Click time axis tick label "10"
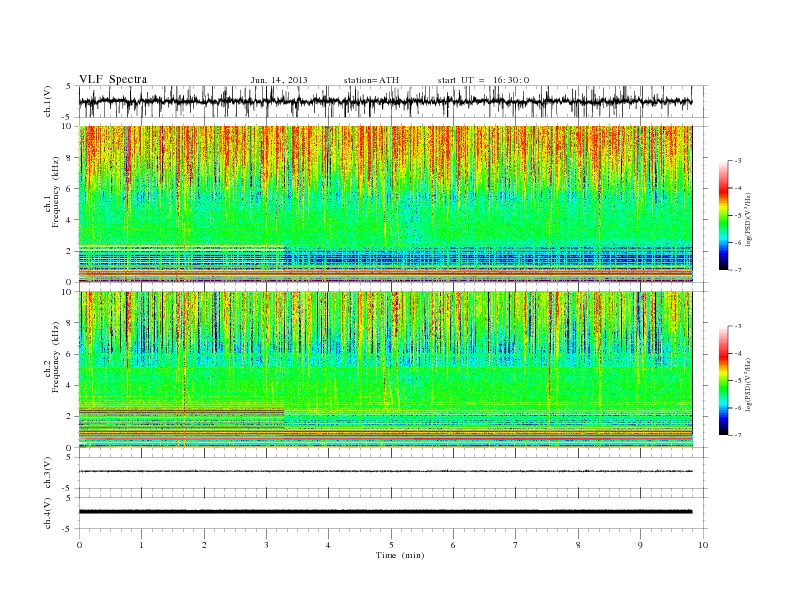The height and width of the screenshot is (612, 792). [x=703, y=545]
